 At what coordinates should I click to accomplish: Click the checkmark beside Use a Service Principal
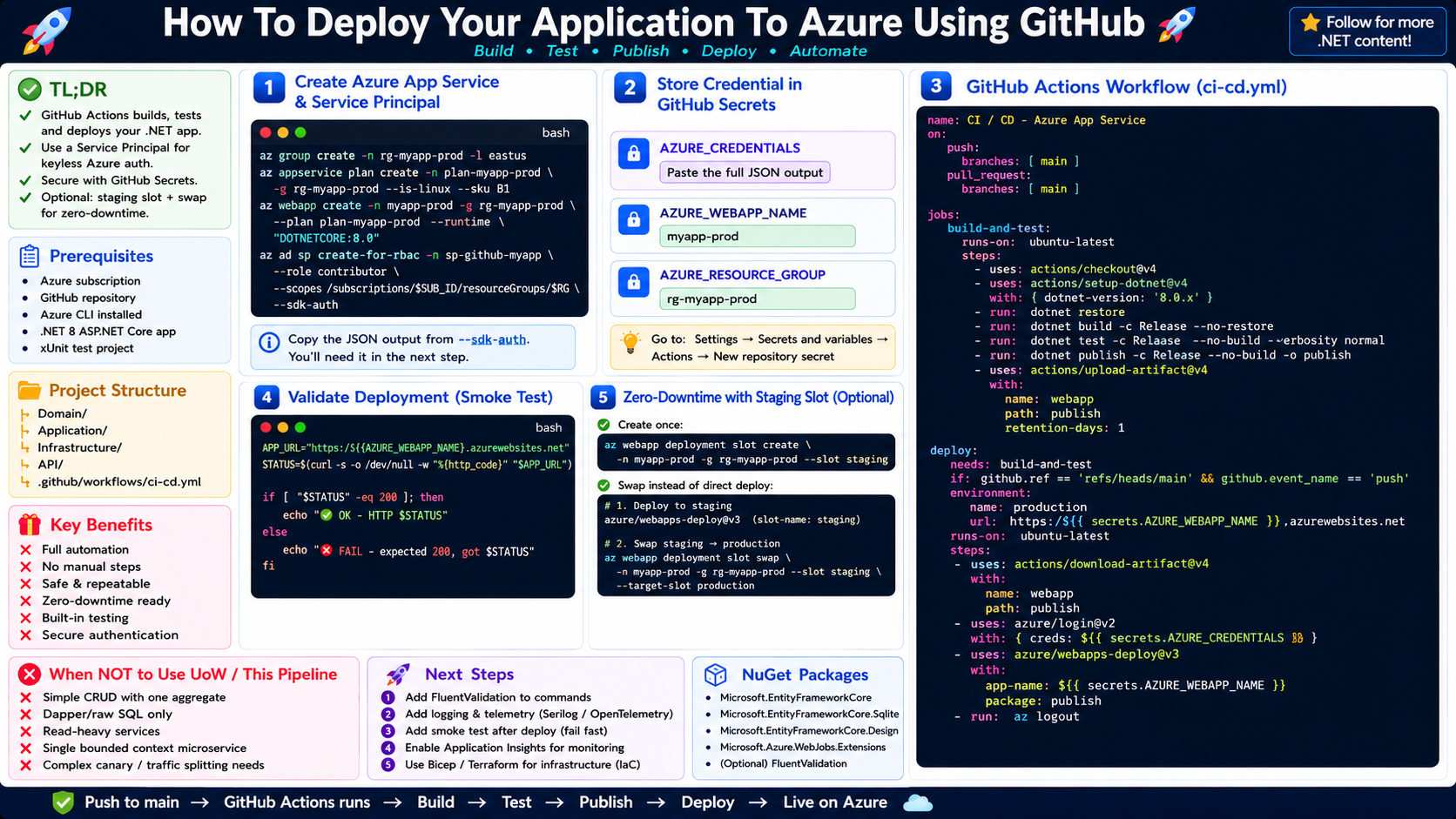(26, 148)
